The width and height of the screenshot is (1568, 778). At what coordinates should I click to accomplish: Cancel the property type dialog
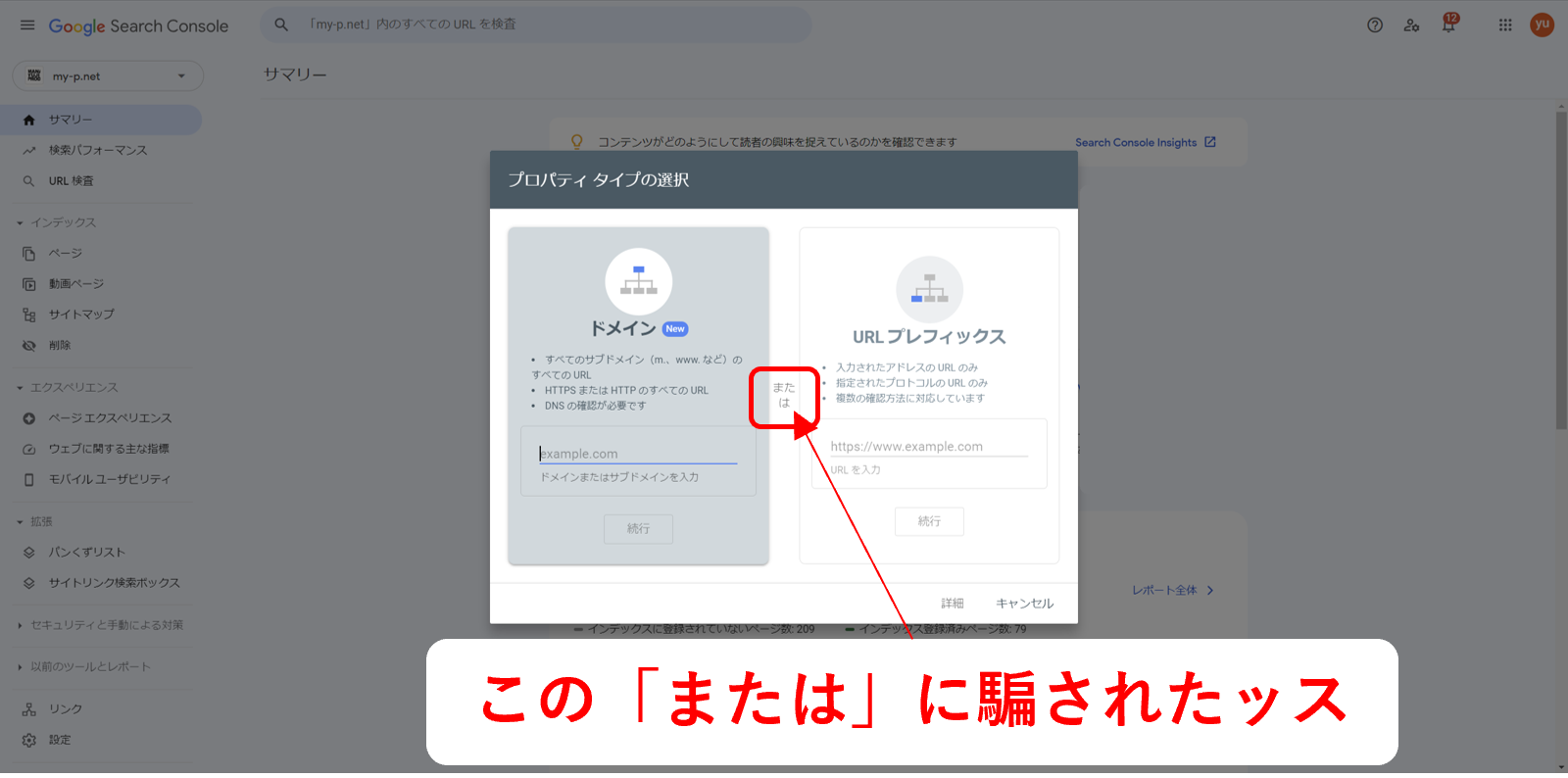(x=1025, y=604)
